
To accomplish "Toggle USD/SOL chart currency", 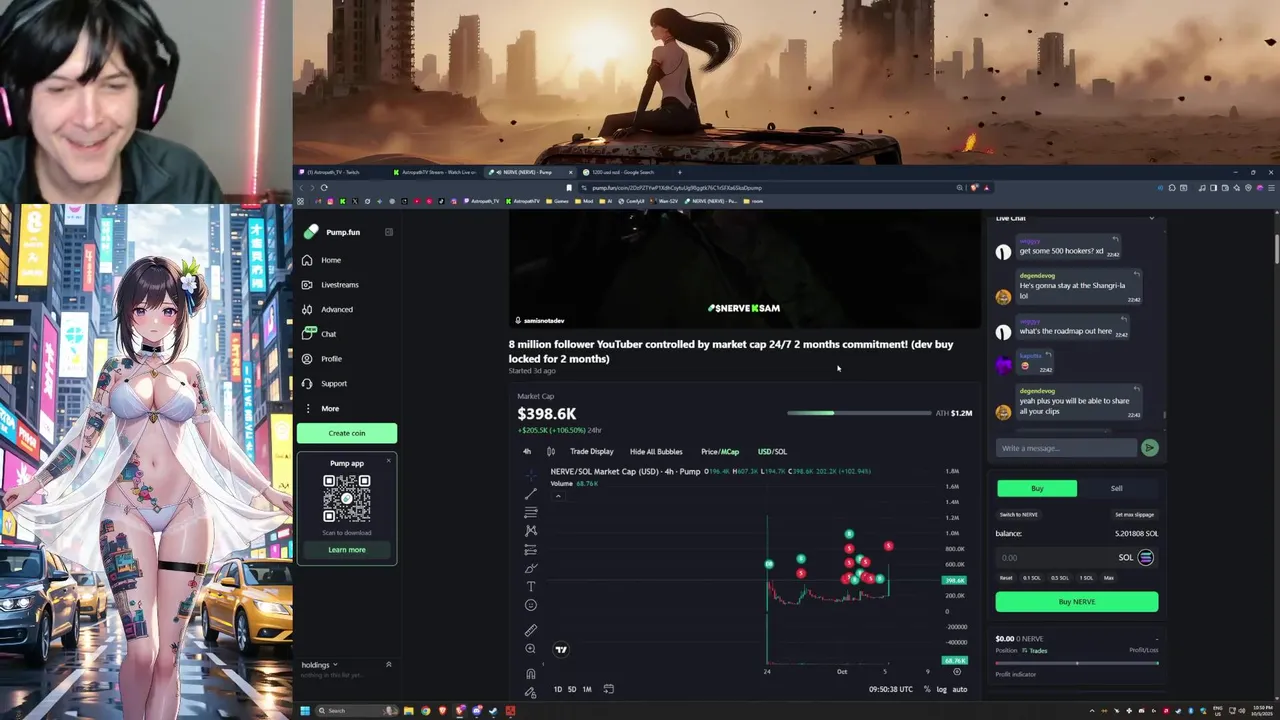I will tap(772, 451).
